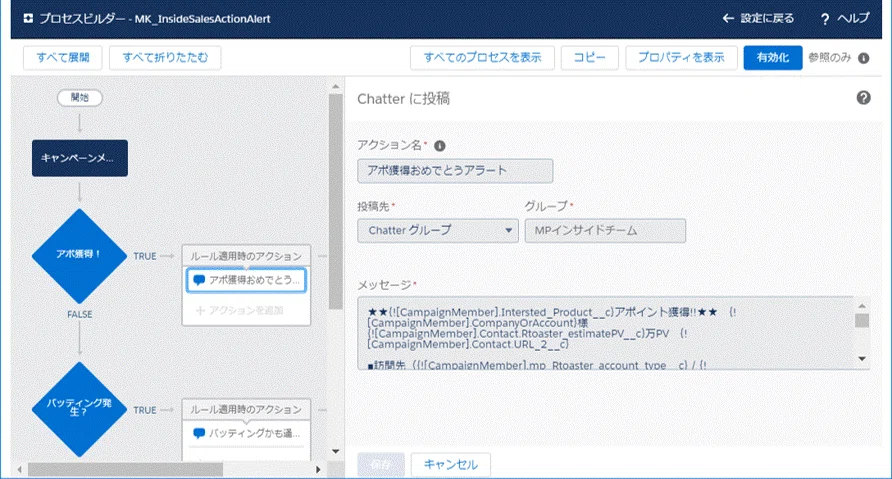The image size is (892, 479).
Task: Click chat bubble icon of バッティングかも action
Action: (x=199, y=433)
